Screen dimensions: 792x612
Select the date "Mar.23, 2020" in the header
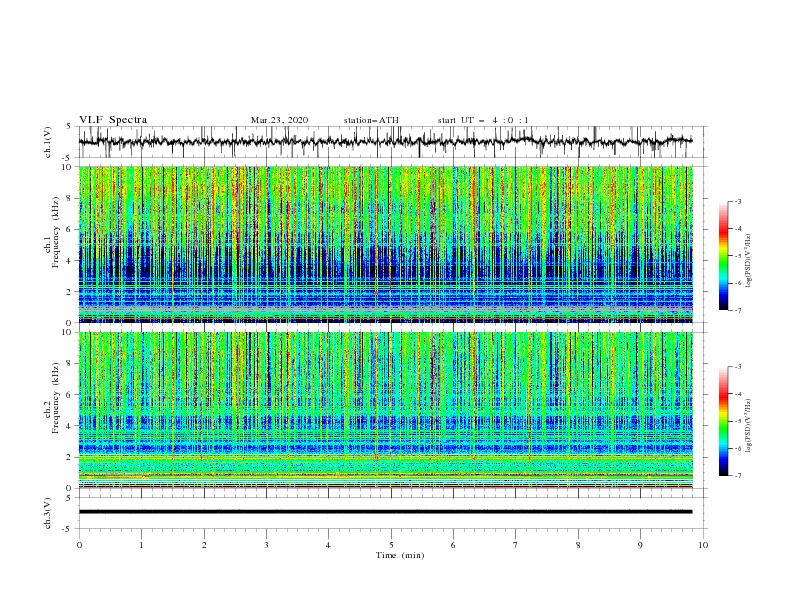[279, 120]
